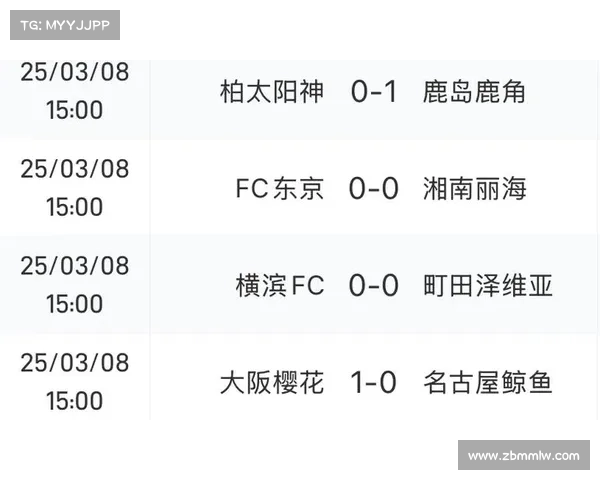Click the TG: MYYJJPP watermark label
Viewport: 600px width, 480px height.
tap(65, 25)
